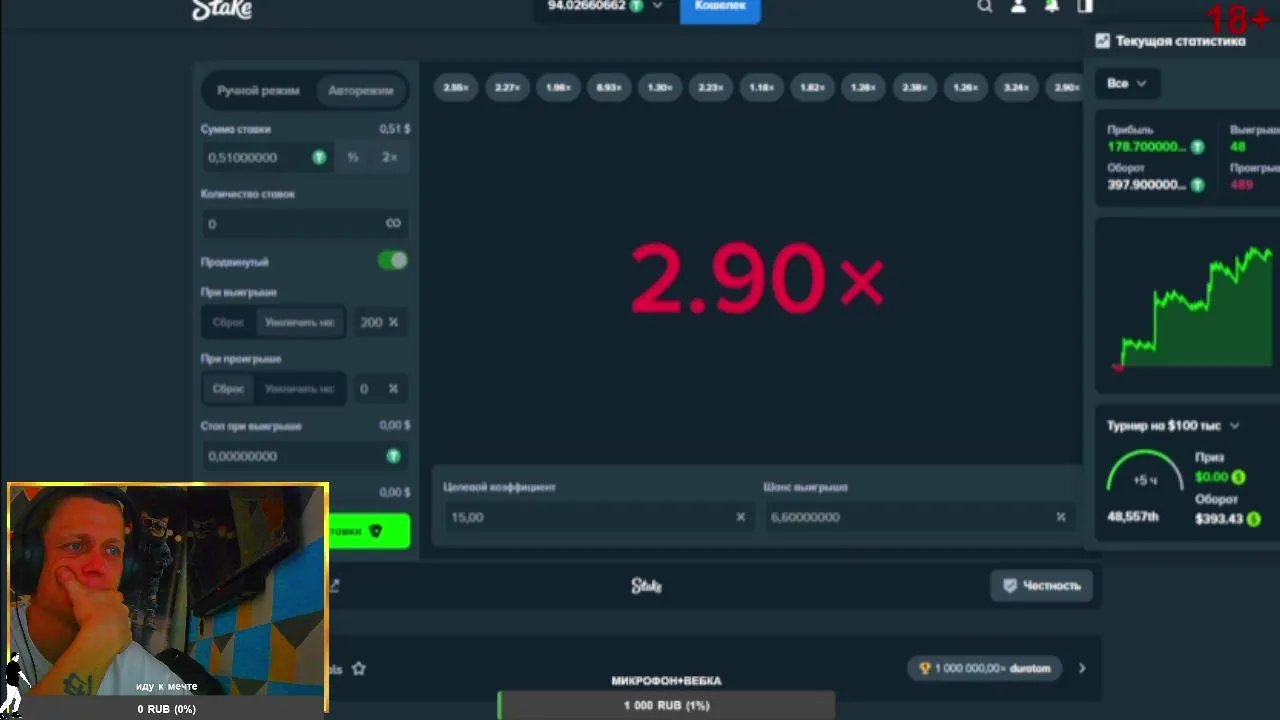
Task: Click dollar icon beside $393.43
Action: 1255,519
